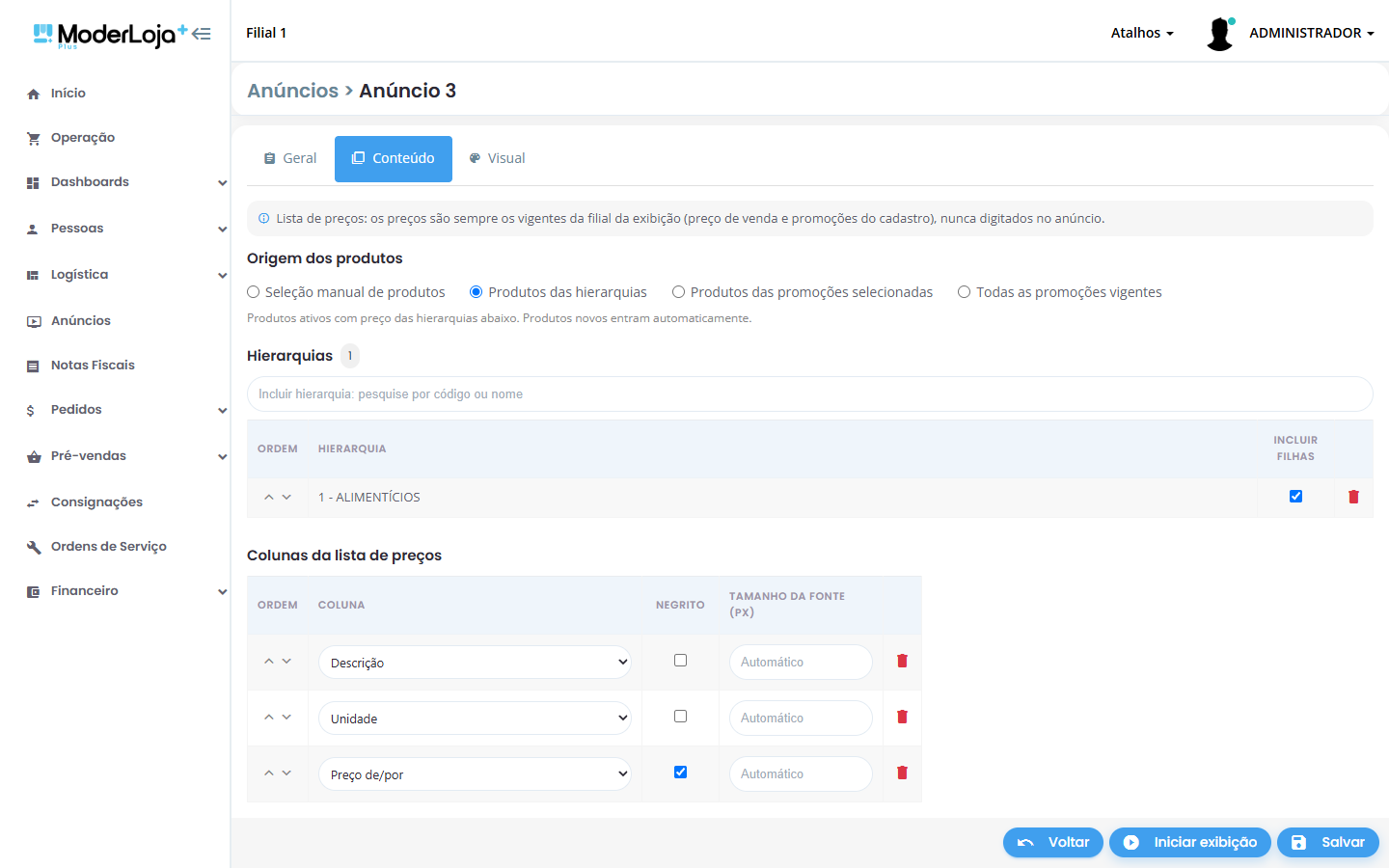This screenshot has width=1389, height=868.
Task: Click Iniciar exibição button
Action: [x=1190, y=842]
